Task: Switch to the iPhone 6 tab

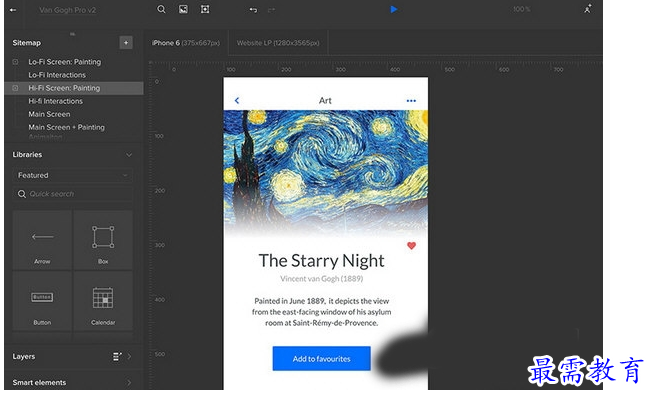Action: coord(186,43)
